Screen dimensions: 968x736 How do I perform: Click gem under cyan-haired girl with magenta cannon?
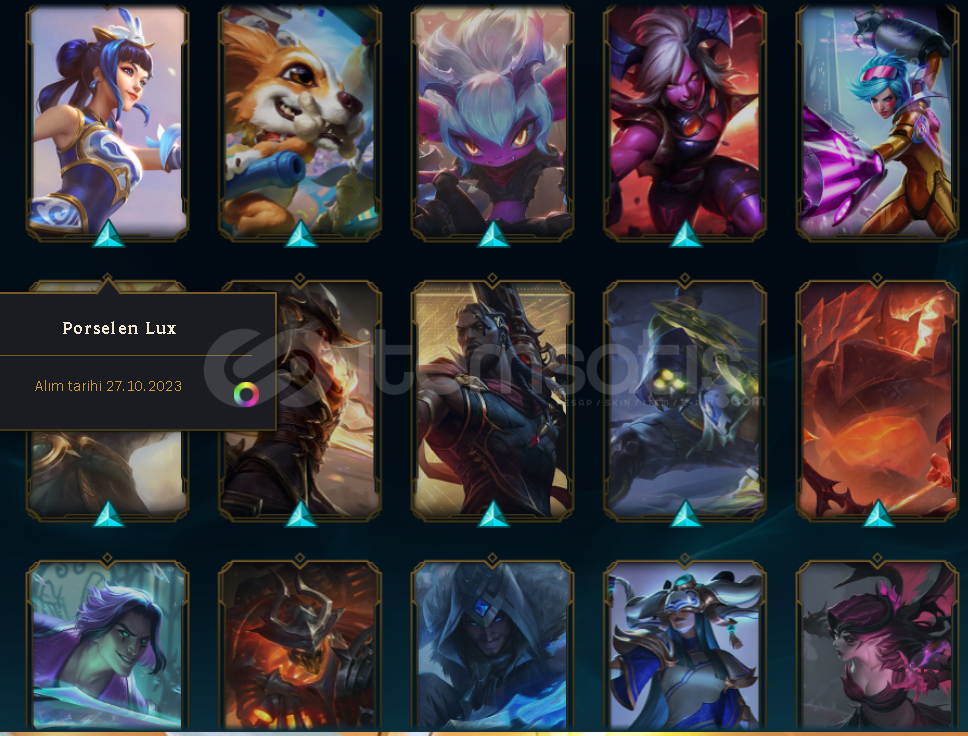[x=878, y=233]
